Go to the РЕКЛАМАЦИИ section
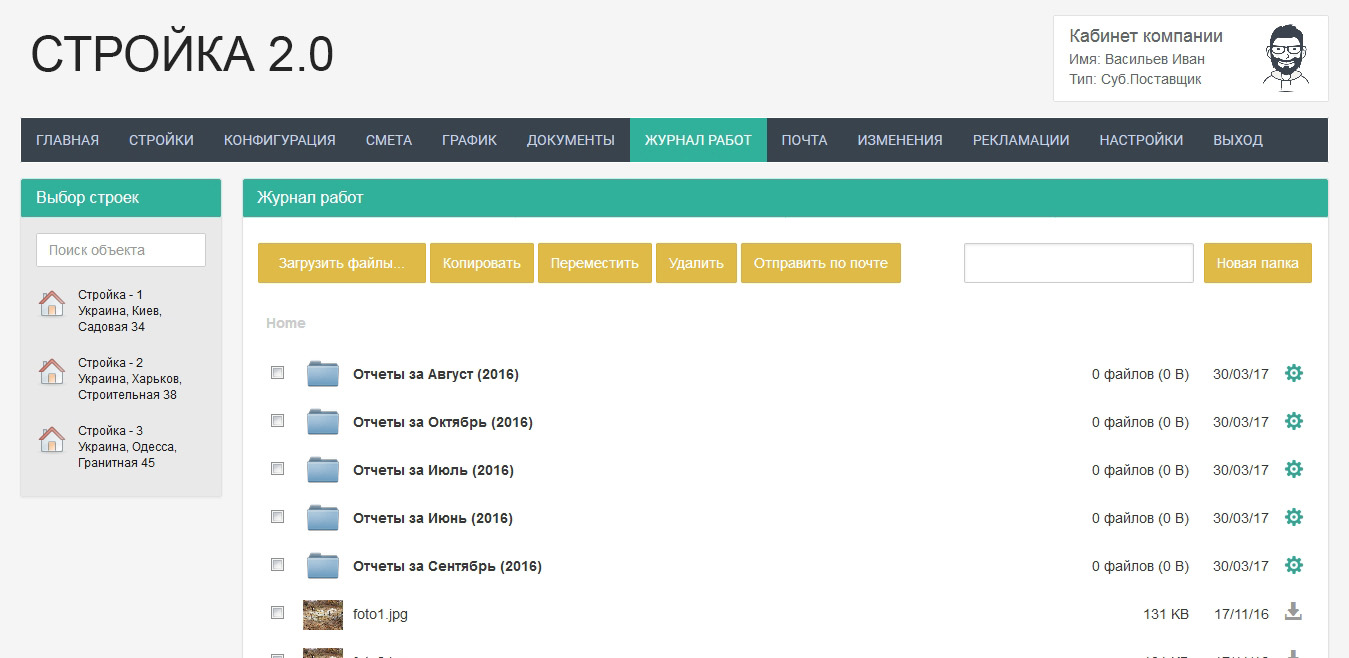Viewport: 1349px width, 658px height. pyautogui.click(x=1020, y=140)
